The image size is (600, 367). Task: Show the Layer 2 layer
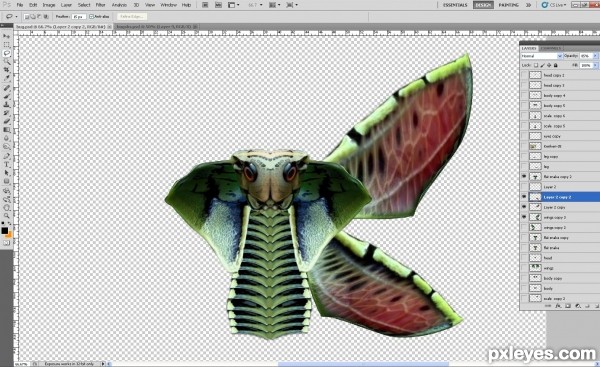524,187
